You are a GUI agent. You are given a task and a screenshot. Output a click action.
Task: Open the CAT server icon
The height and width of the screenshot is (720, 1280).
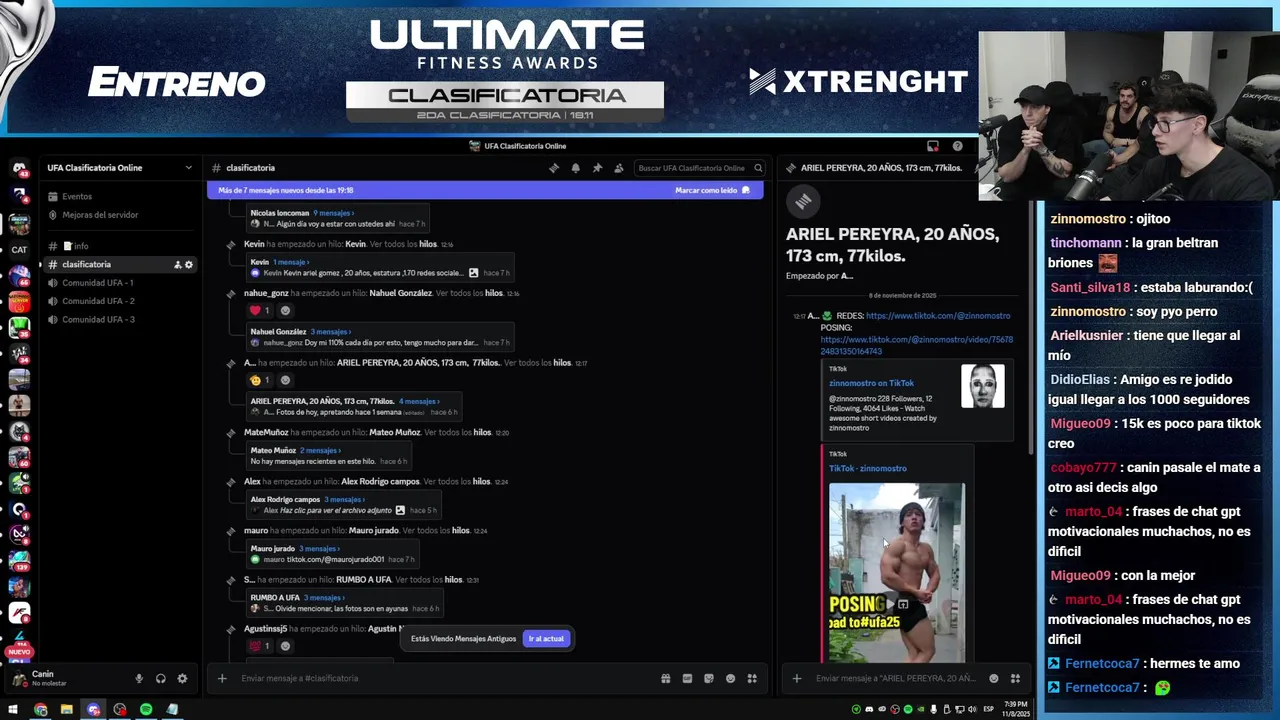[19, 249]
